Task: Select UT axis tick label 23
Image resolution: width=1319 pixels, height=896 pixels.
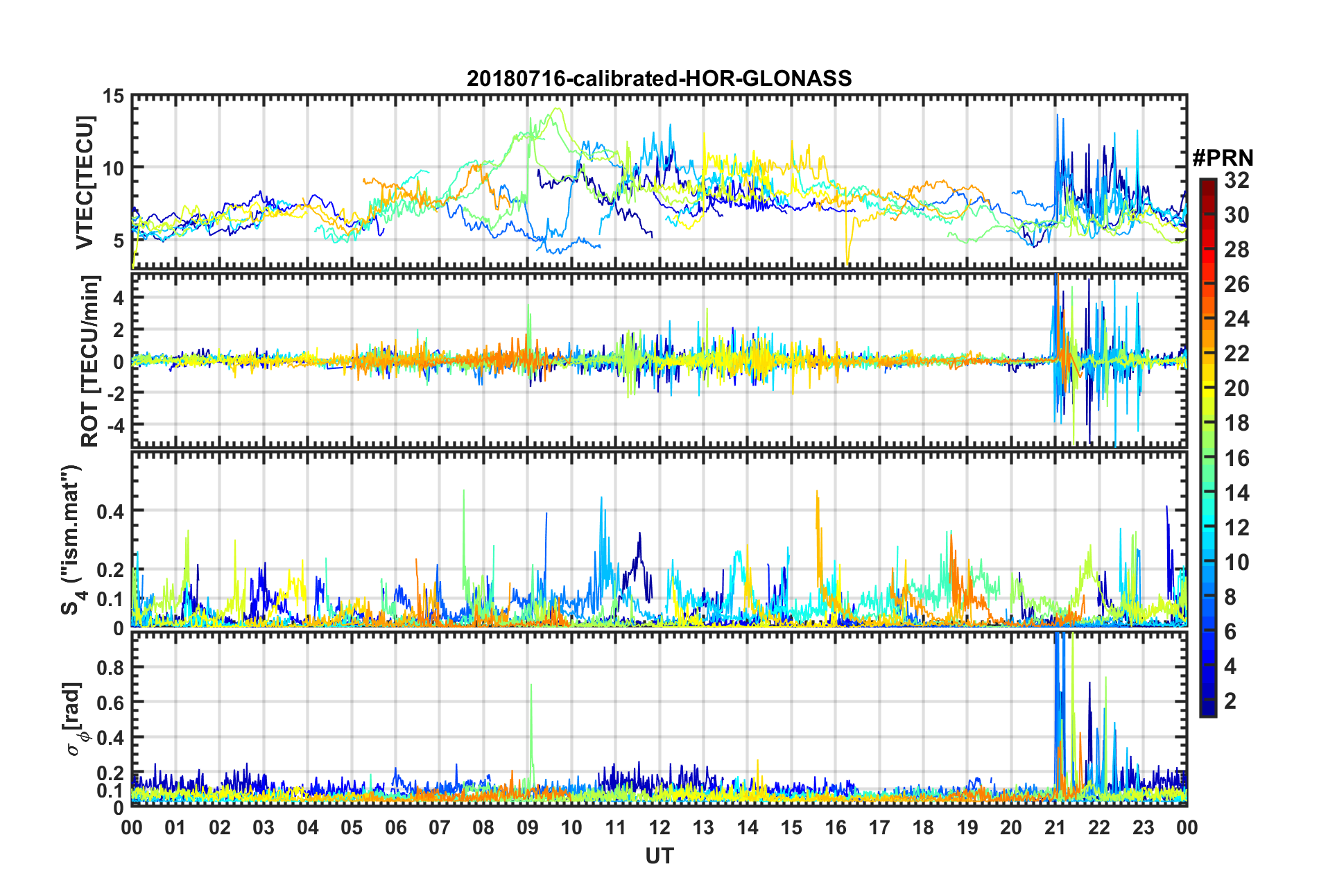Action: click(1144, 827)
